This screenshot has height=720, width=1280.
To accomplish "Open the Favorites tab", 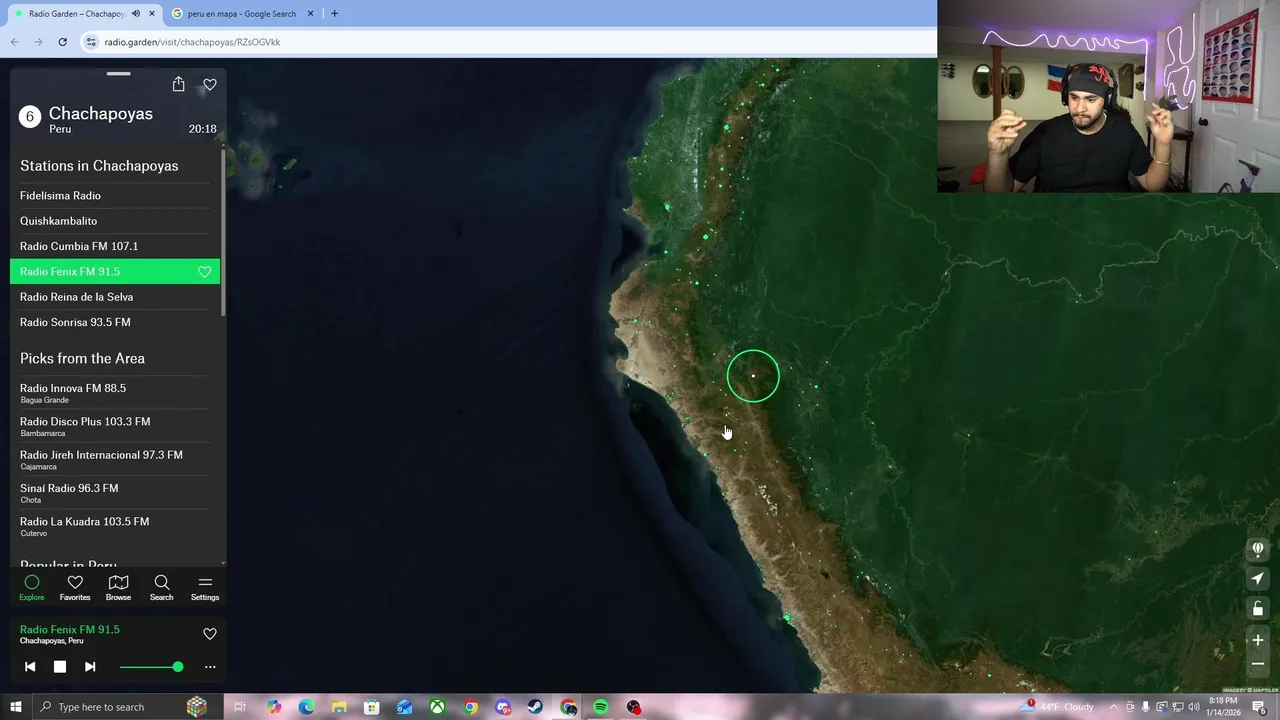I will pos(75,588).
